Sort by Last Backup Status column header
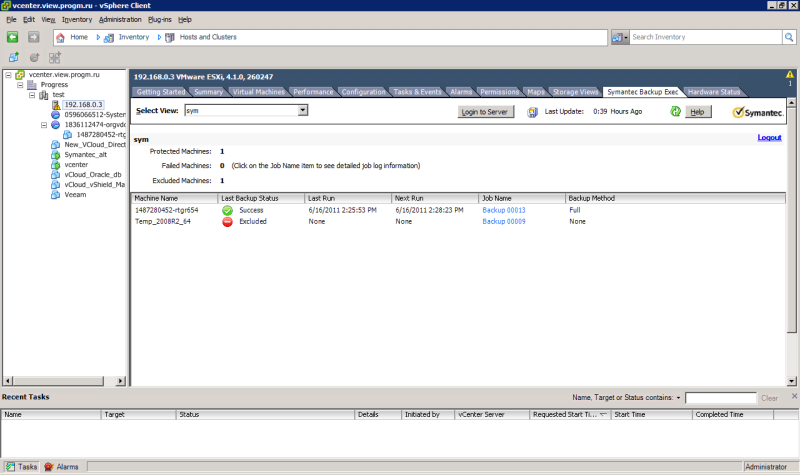This screenshot has height=475, width=800. click(x=261, y=198)
